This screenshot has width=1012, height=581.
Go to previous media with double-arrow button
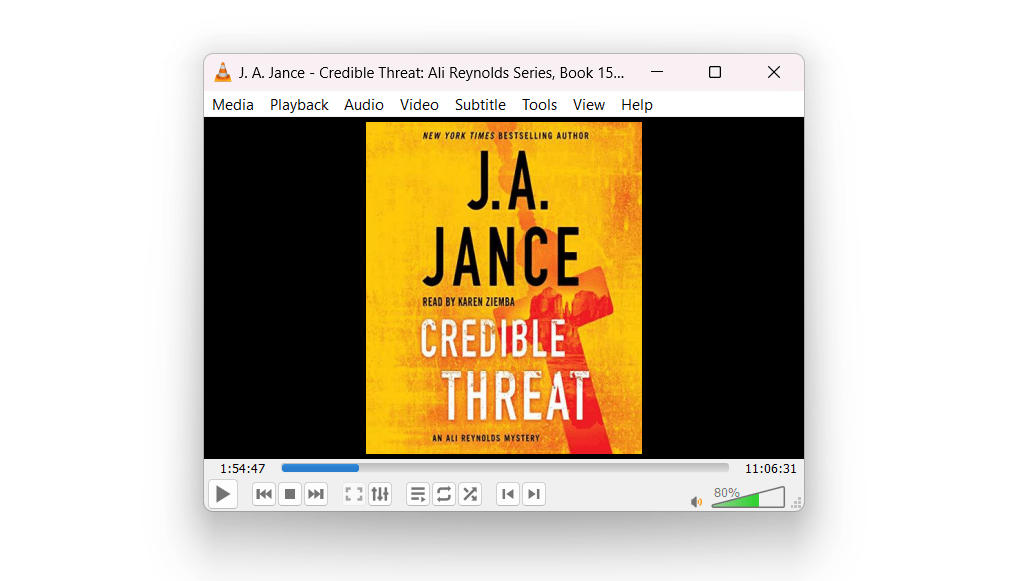tap(264, 494)
